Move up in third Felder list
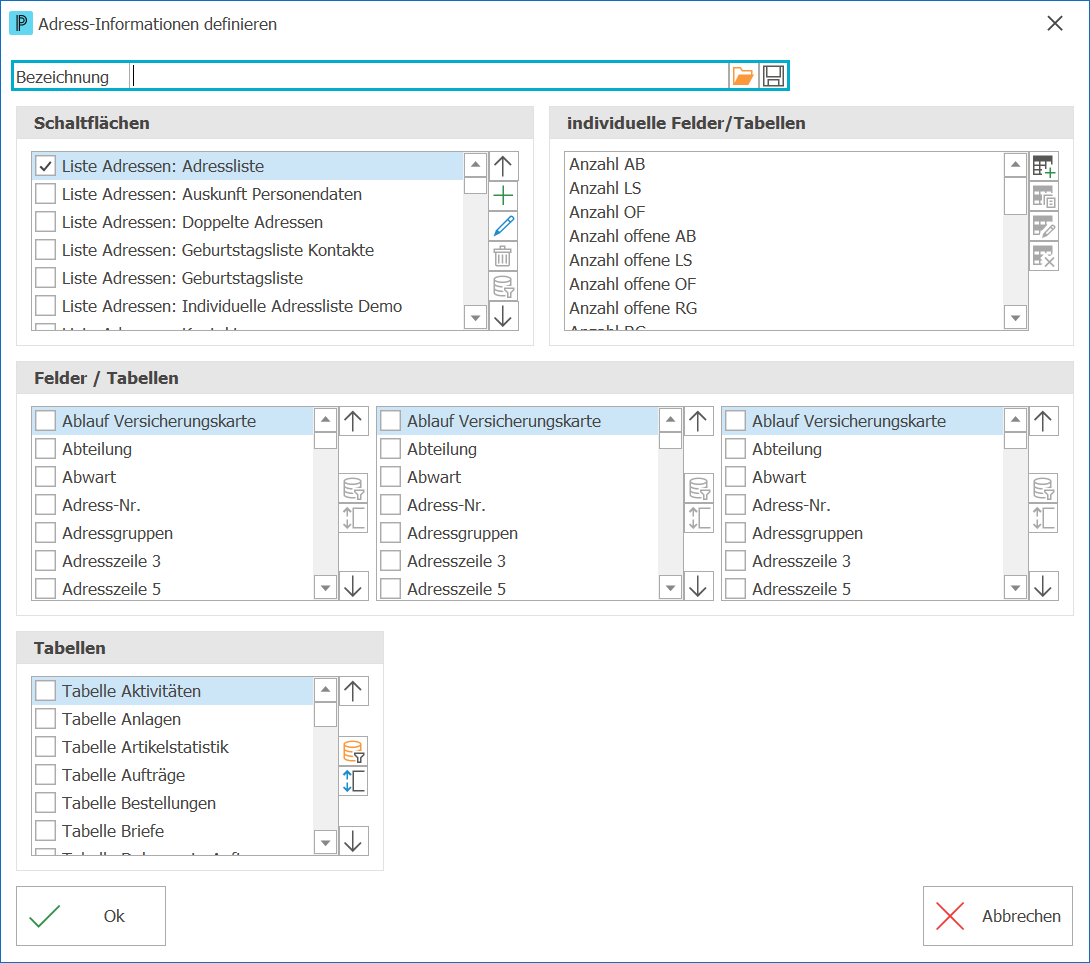 coord(1043,421)
